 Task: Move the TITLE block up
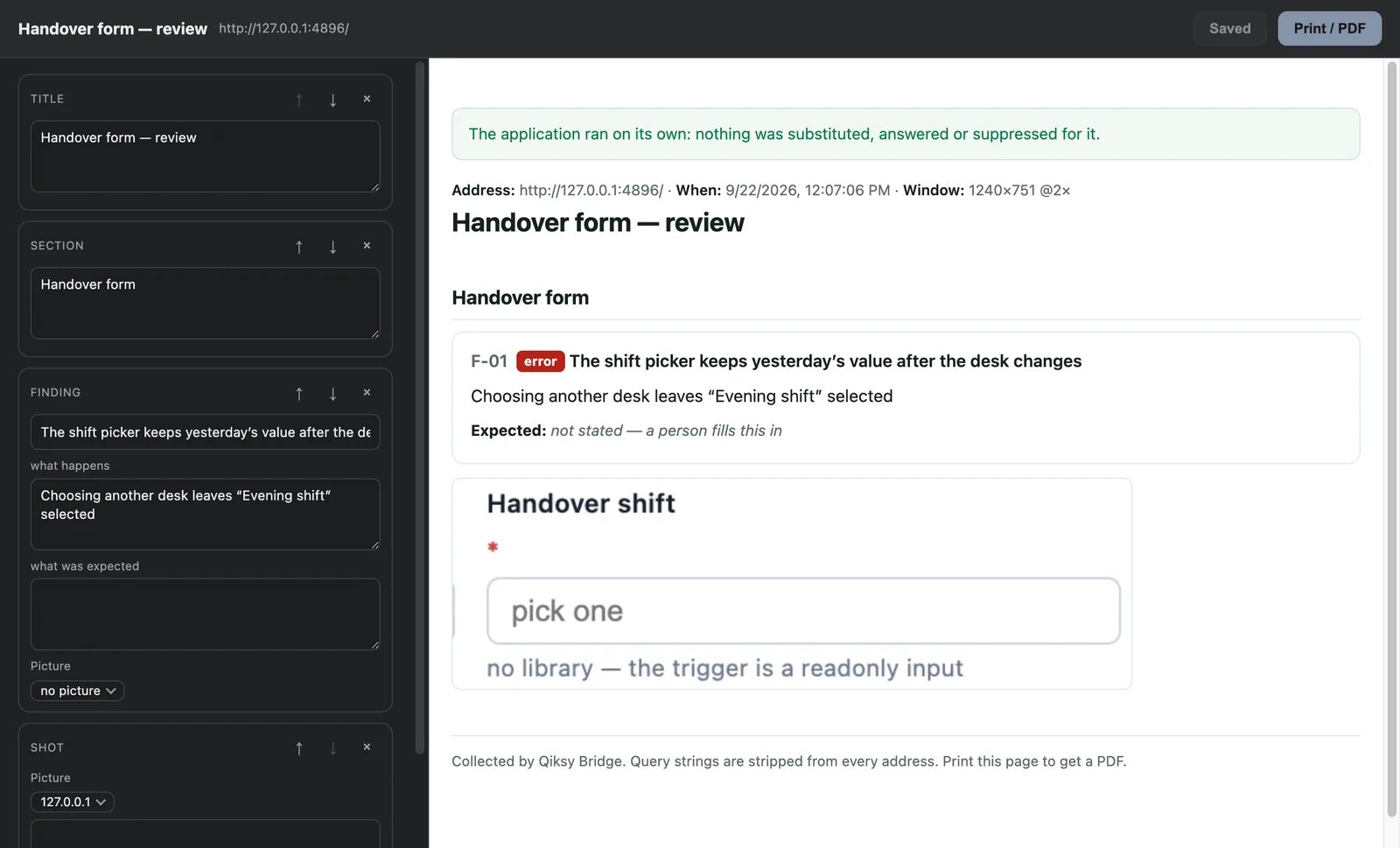click(299, 100)
